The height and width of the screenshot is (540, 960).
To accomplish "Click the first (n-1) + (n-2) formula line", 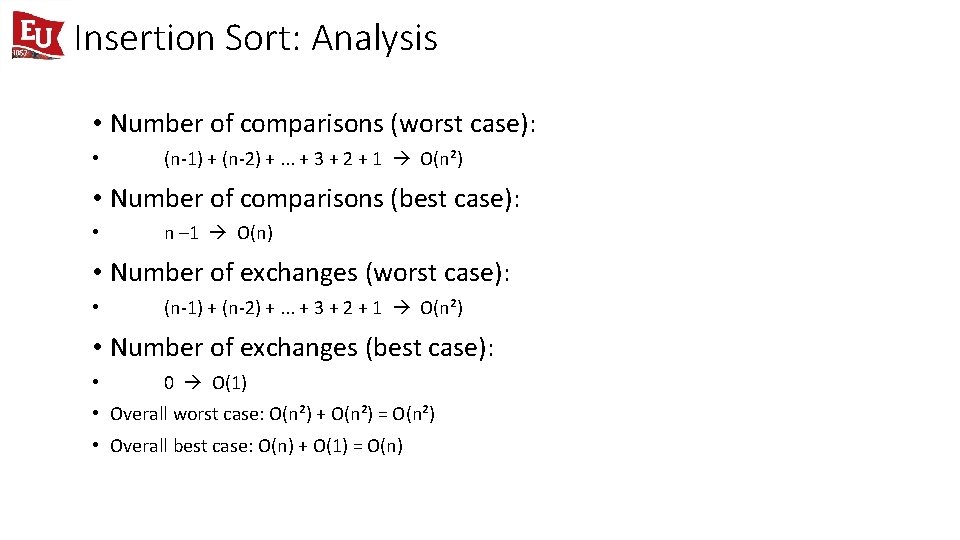I will pos(313,159).
